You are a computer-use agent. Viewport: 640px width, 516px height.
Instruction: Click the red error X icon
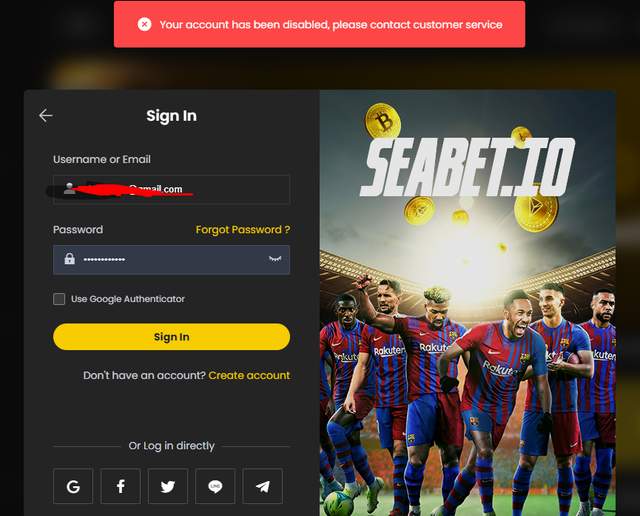[144, 24]
